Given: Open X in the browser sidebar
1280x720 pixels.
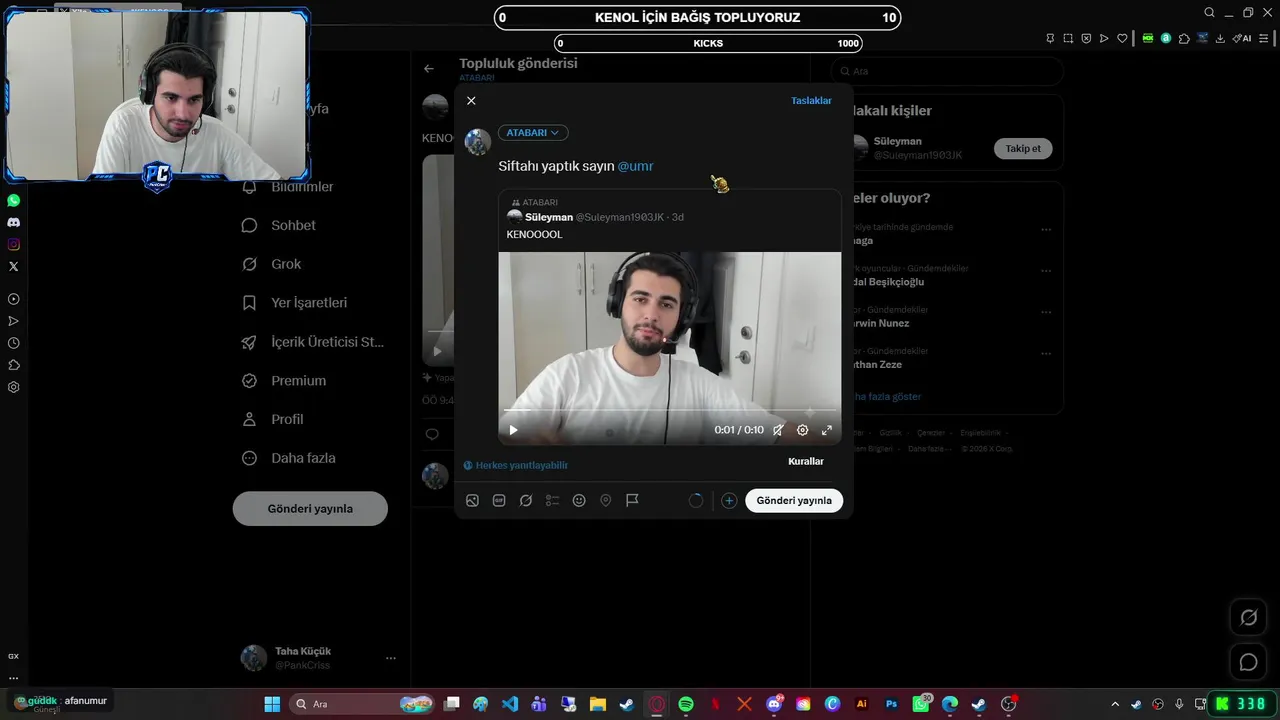Looking at the screenshot, I should click(x=13, y=267).
